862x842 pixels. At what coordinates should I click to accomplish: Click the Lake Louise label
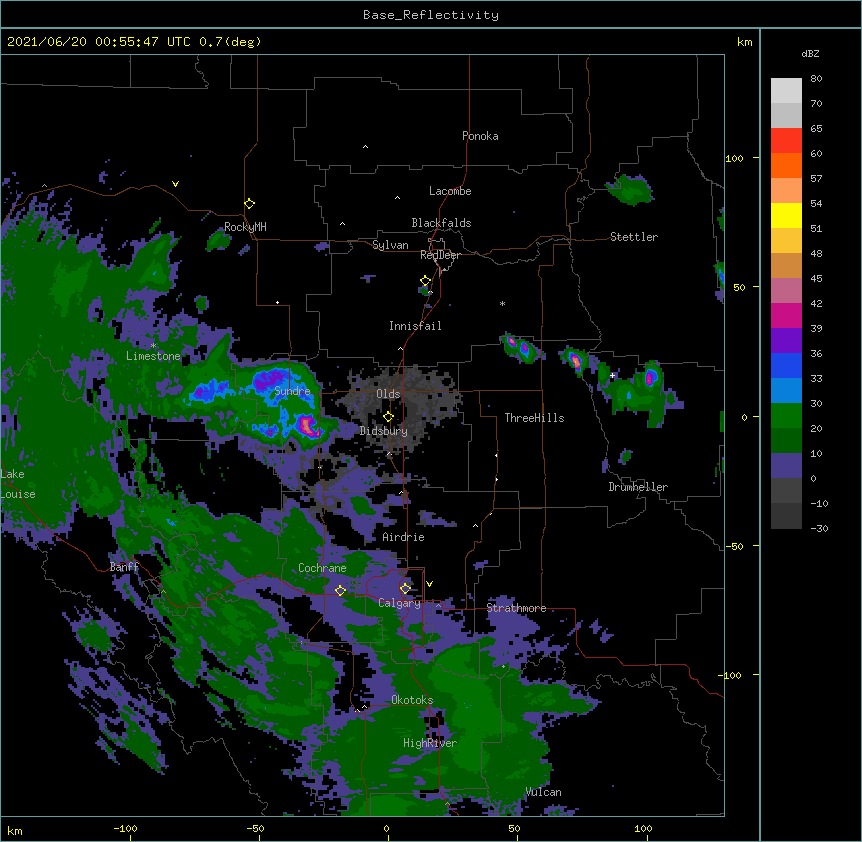coord(18,484)
